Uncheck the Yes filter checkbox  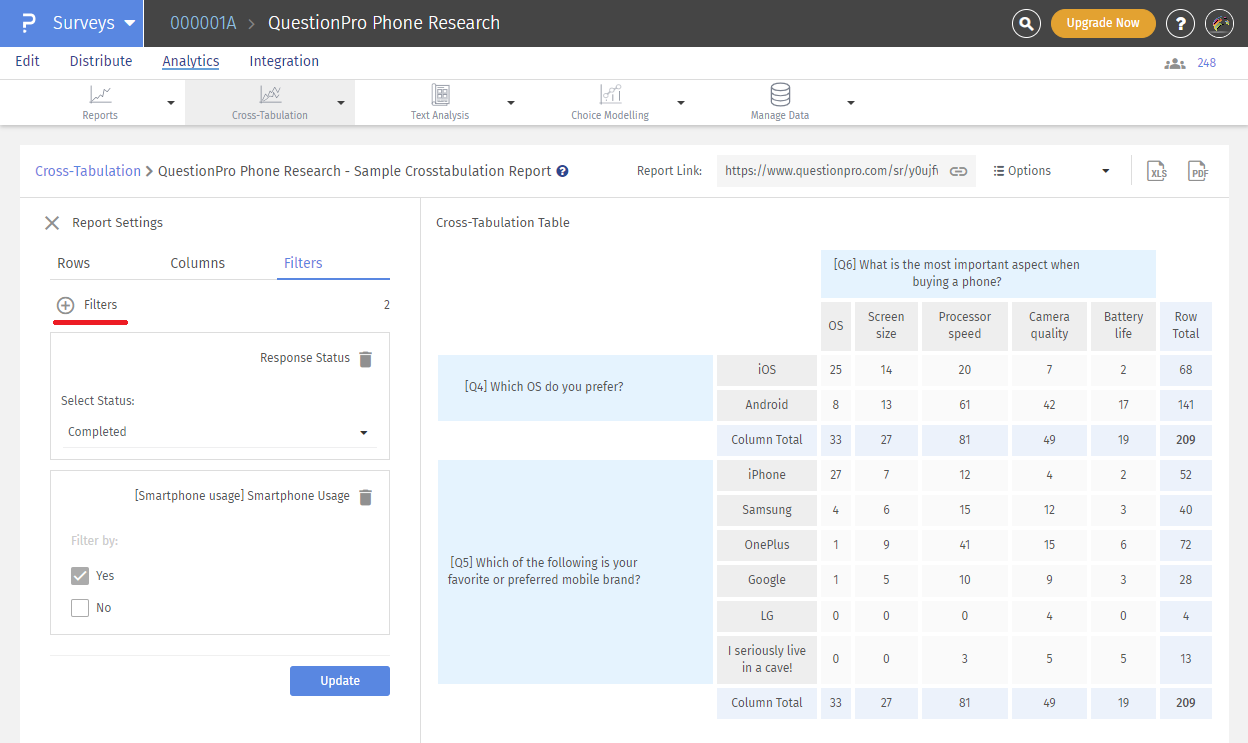(x=80, y=576)
